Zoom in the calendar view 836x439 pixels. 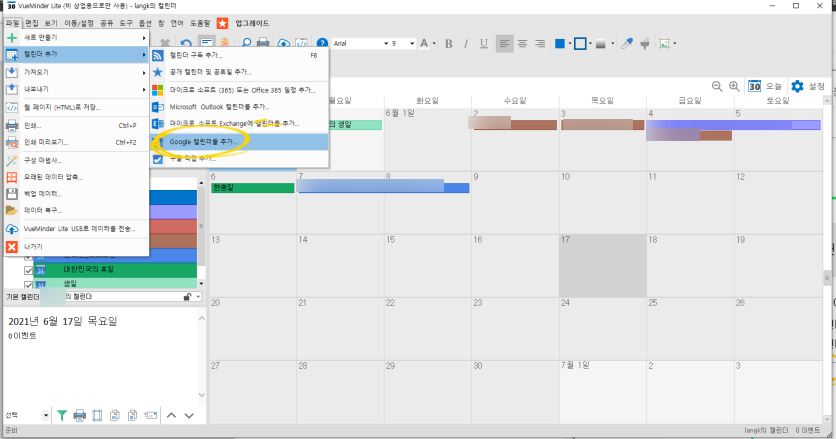coord(734,86)
